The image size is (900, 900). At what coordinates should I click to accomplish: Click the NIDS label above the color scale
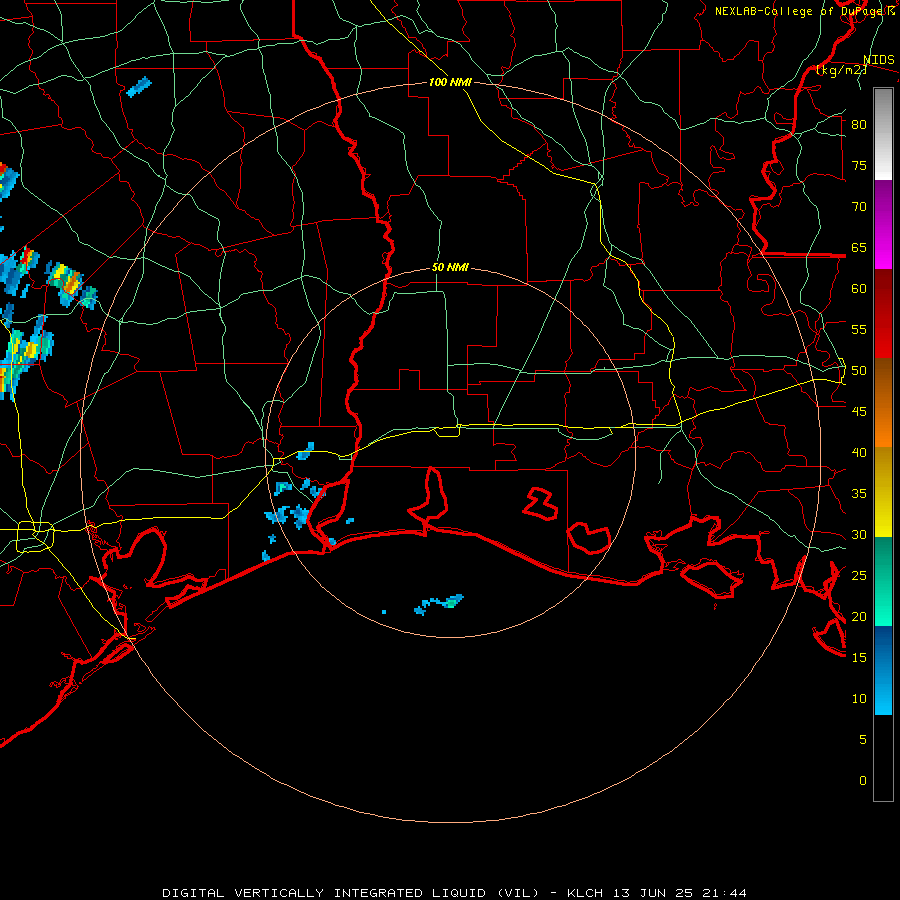coord(878,60)
